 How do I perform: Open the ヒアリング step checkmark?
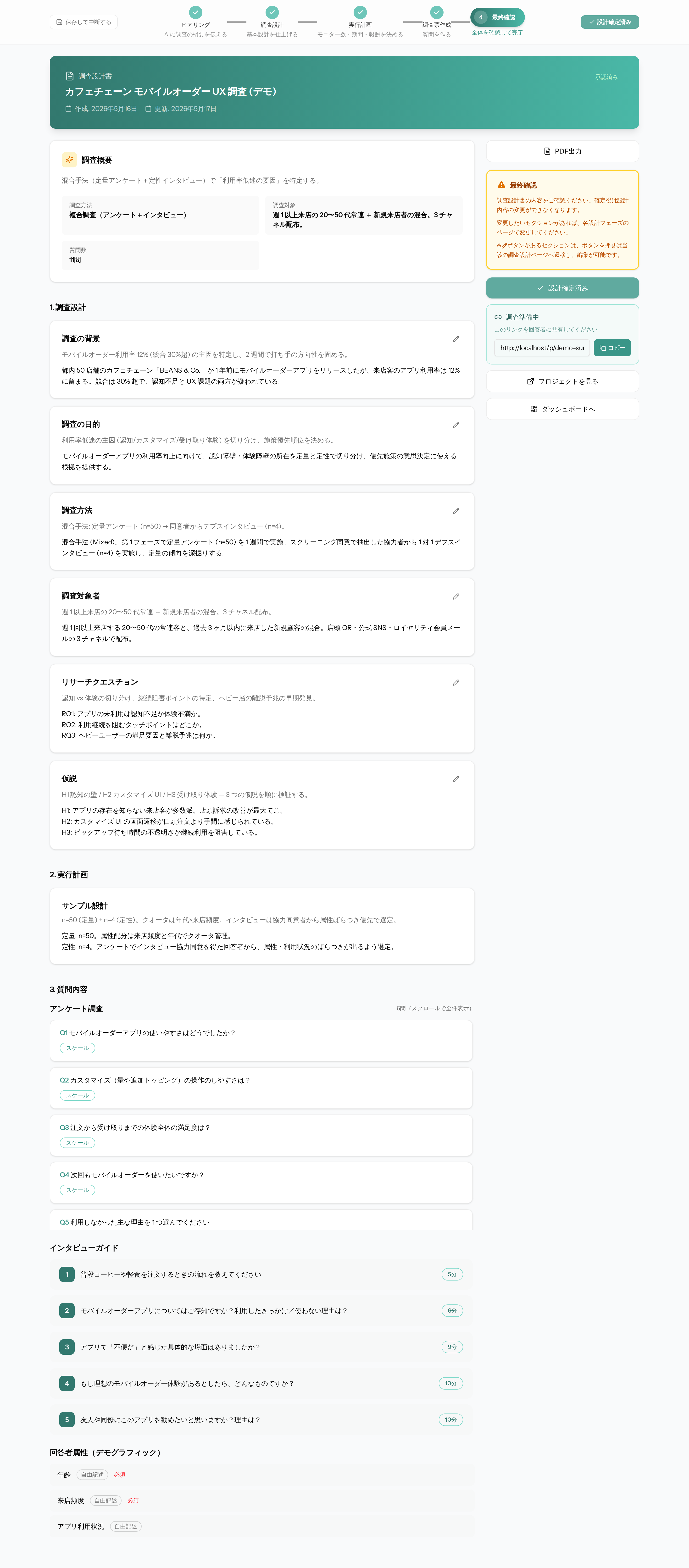pos(195,12)
